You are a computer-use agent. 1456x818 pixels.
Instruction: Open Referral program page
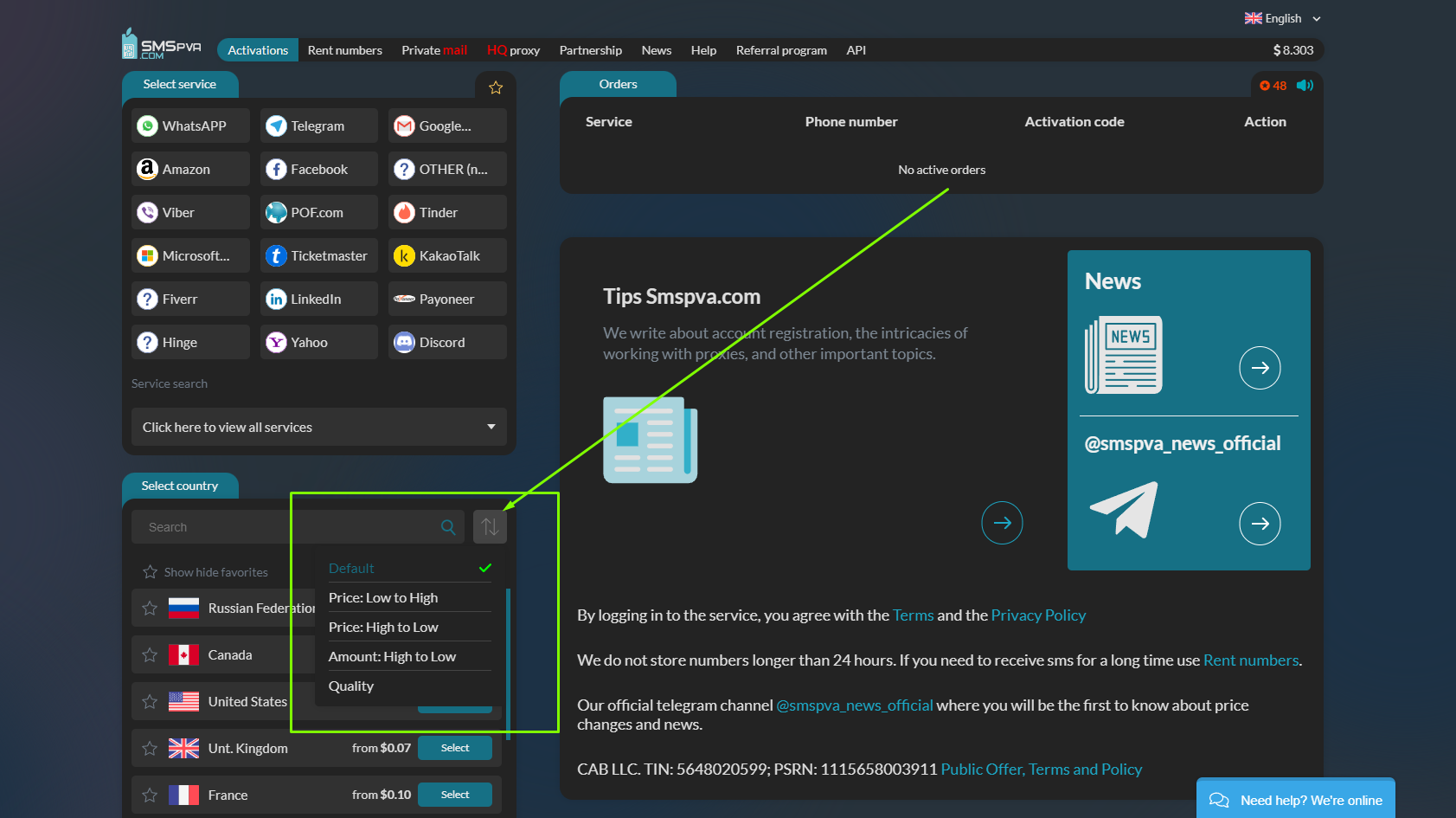pos(781,50)
